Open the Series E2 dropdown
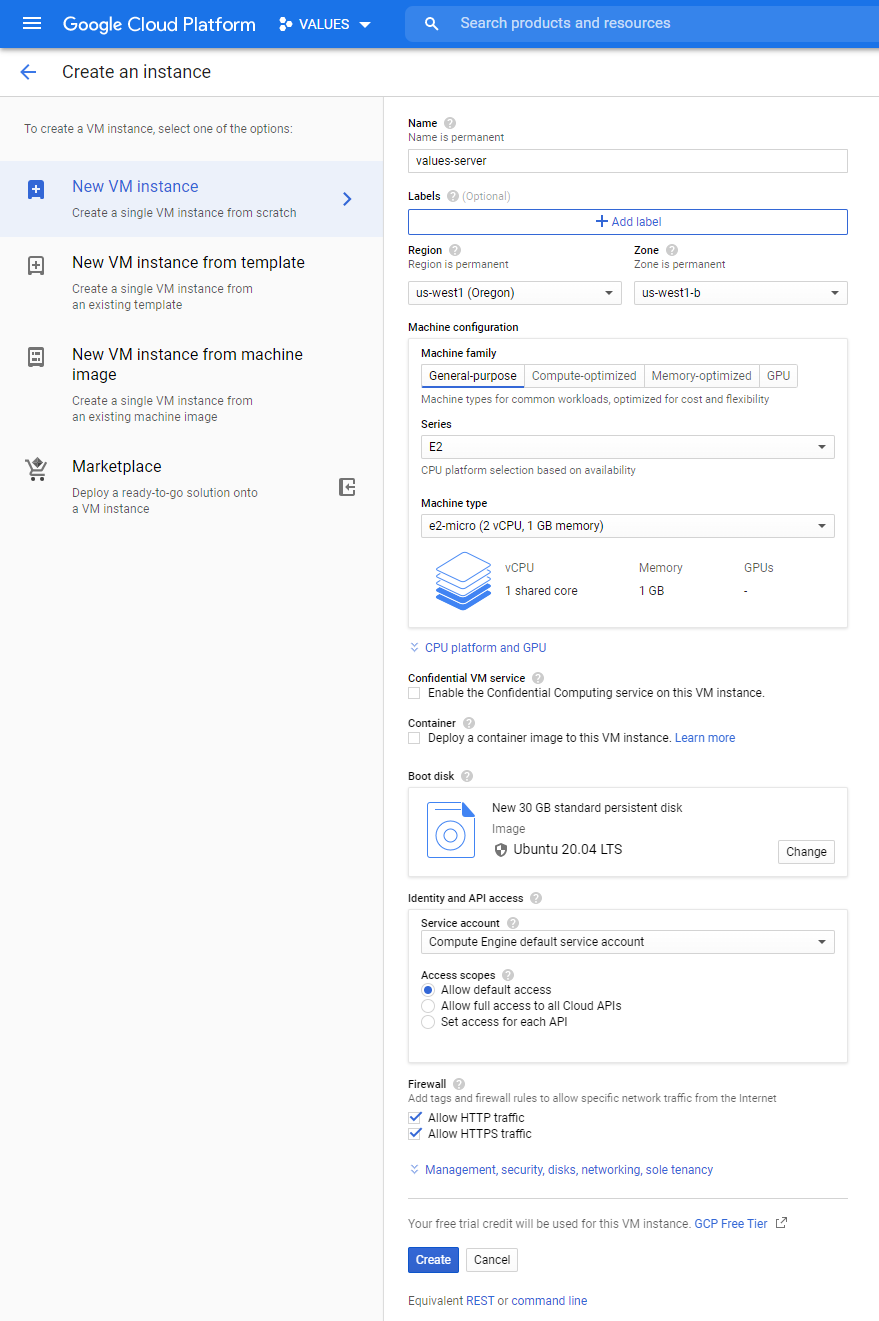 pyautogui.click(x=628, y=447)
